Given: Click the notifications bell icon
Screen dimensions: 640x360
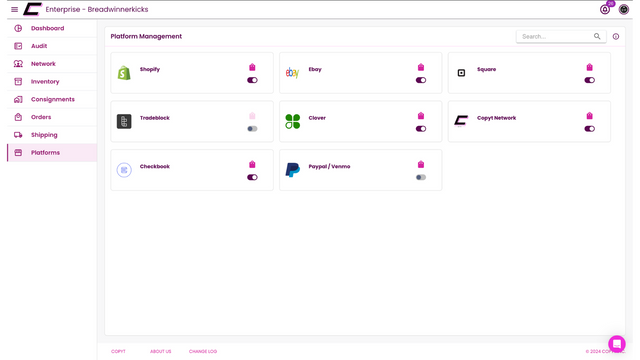Looking at the screenshot, I should (605, 9).
